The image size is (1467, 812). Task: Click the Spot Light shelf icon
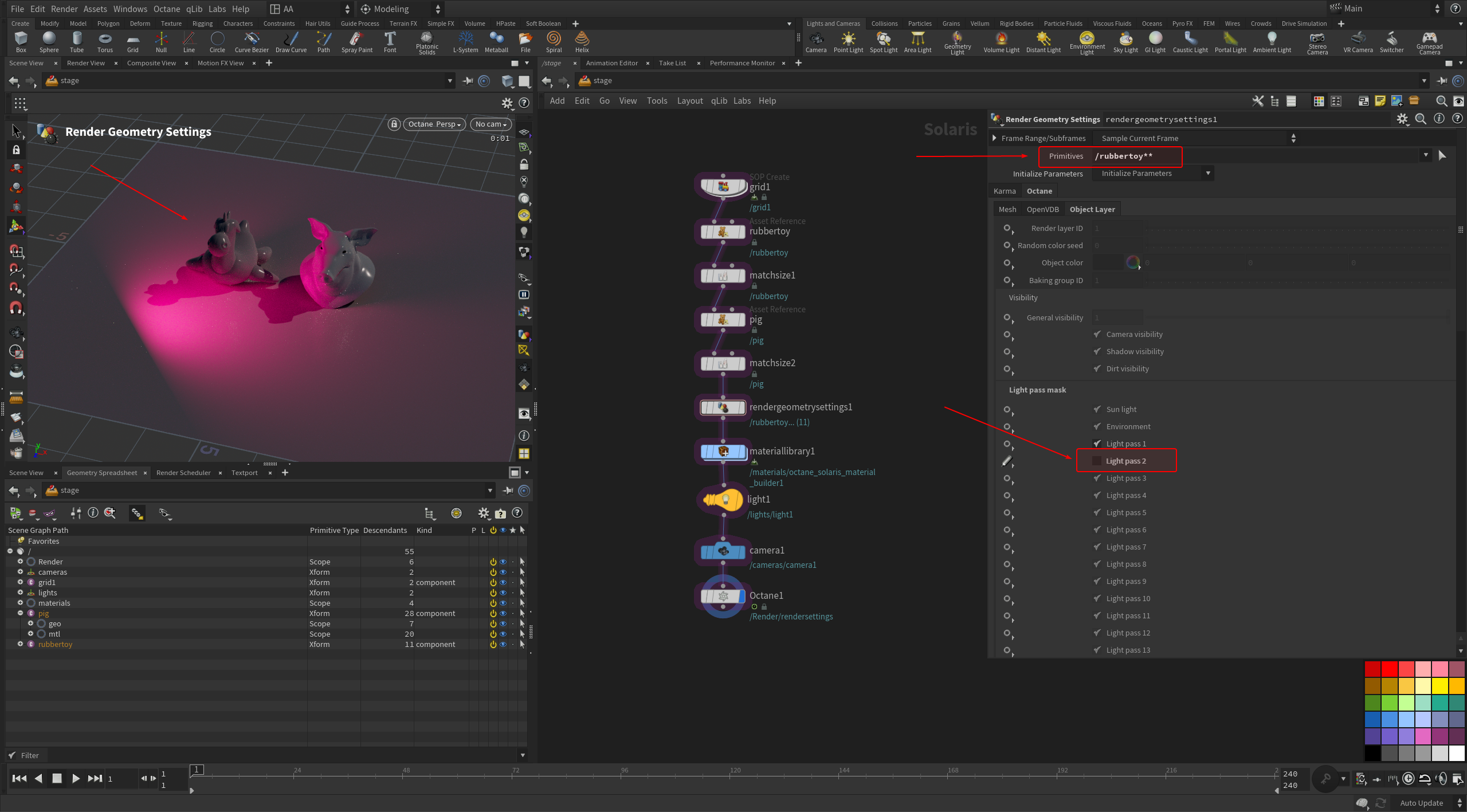pyautogui.click(x=883, y=41)
